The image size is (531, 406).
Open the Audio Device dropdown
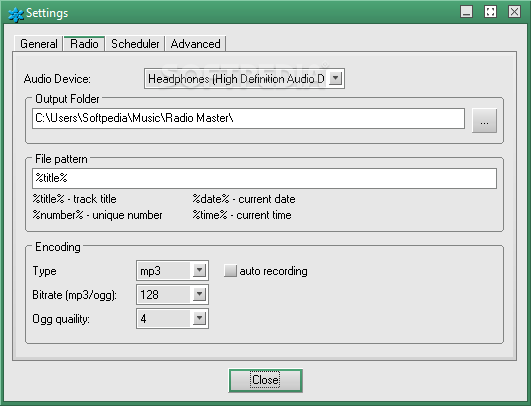tap(244, 79)
